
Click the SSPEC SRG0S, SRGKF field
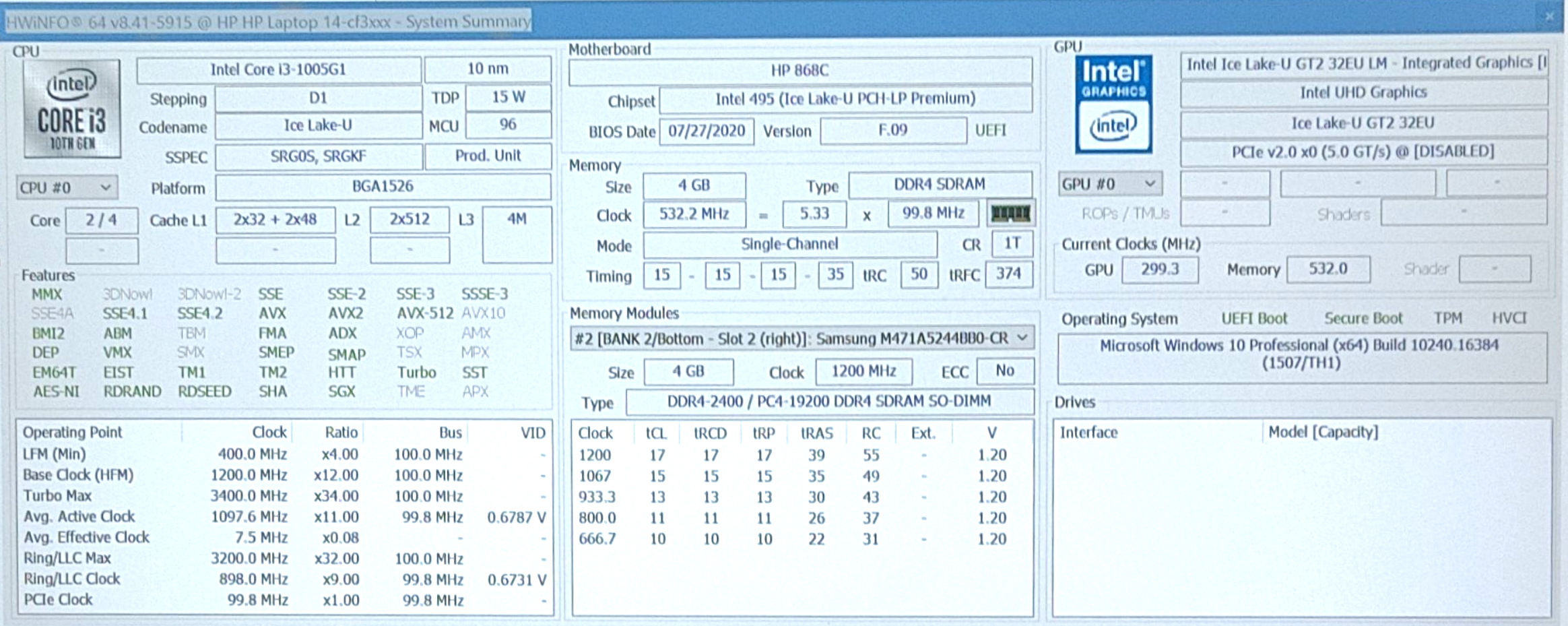[x=318, y=156]
